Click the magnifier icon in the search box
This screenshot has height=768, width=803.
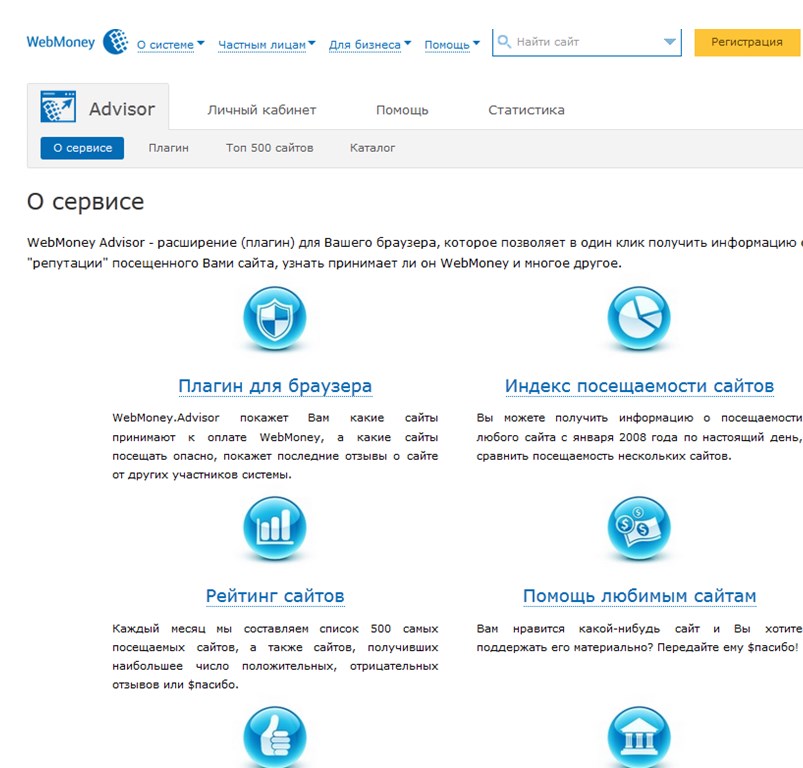coord(504,42)
